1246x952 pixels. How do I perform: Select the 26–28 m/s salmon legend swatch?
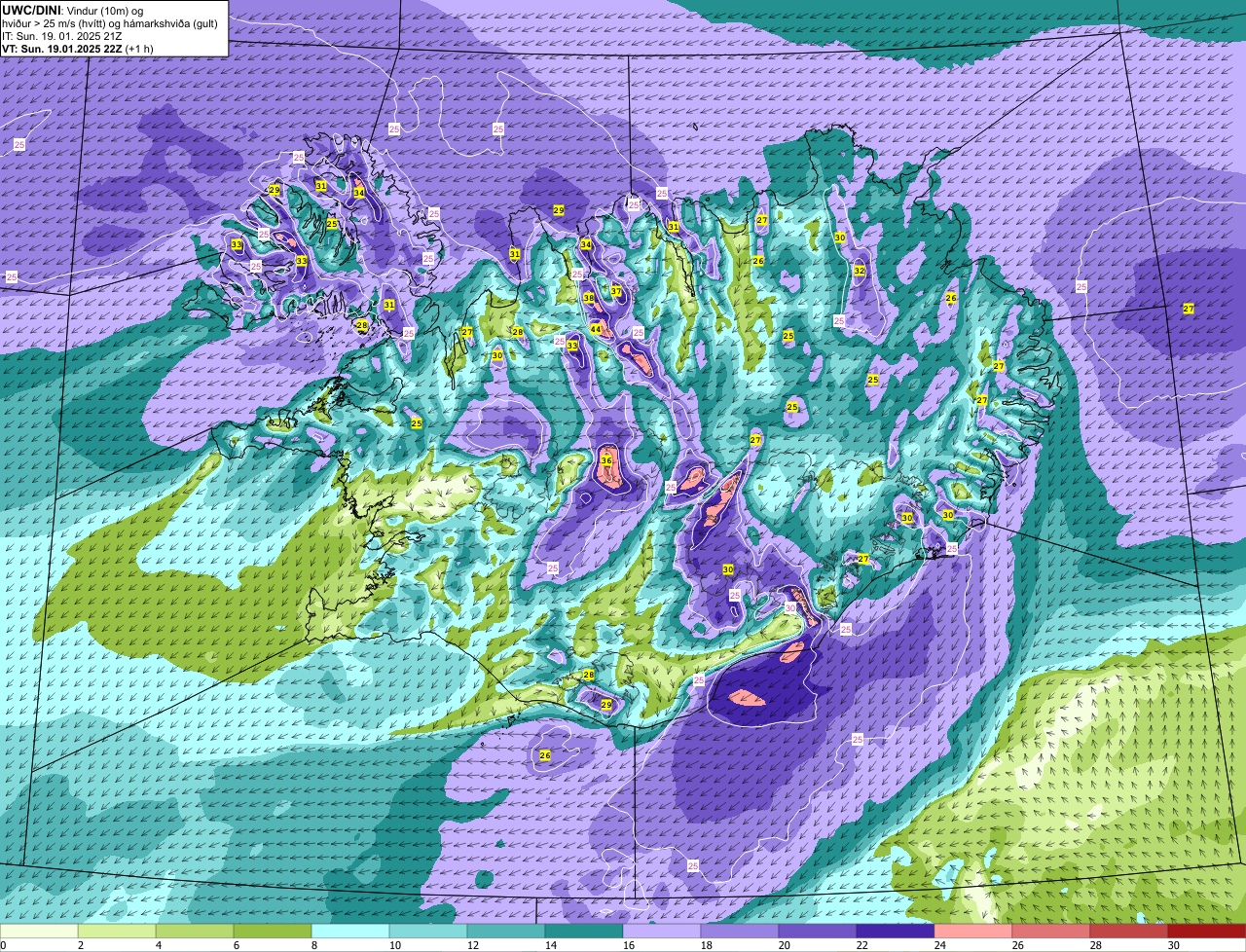(1051, 932)
